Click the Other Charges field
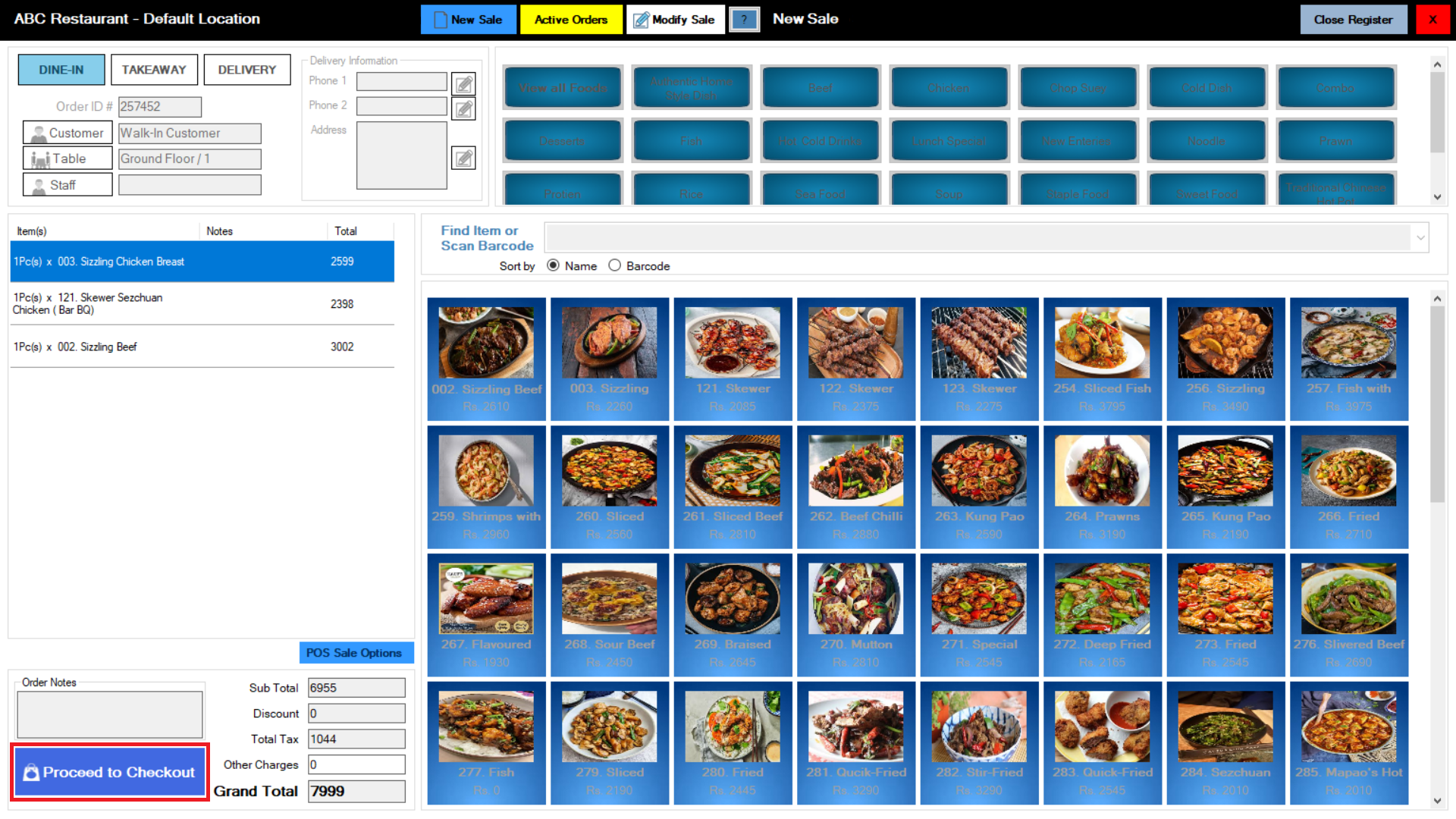The image size is (1456, 819). pos(356,764)
